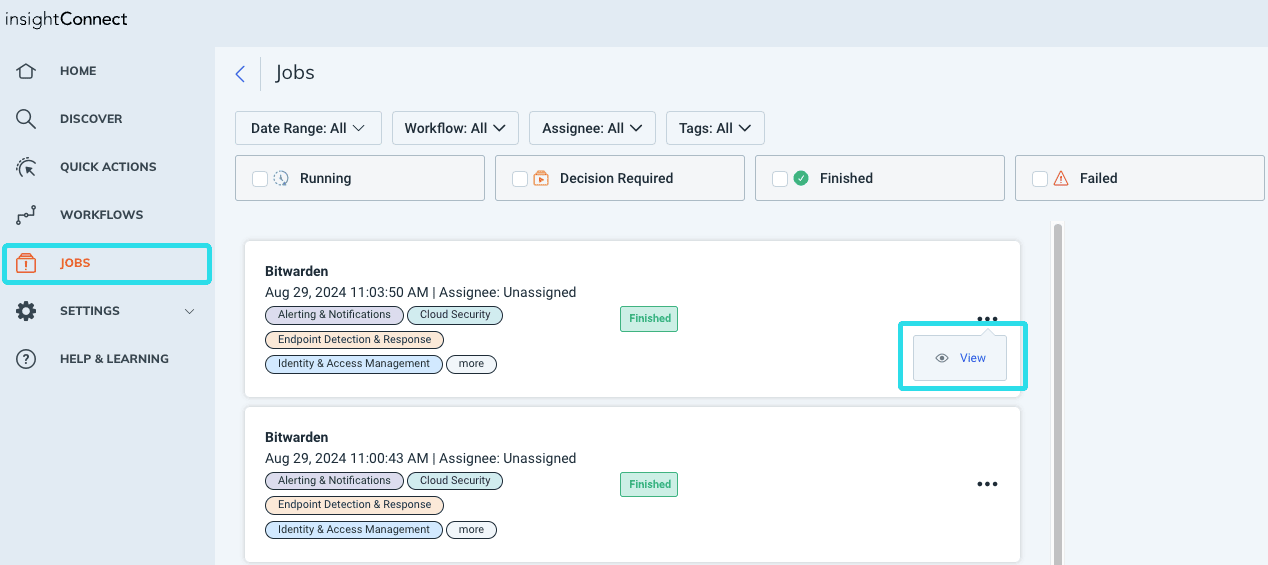This screenshot has width=1268, height=565.
Task: Check the Finished filter checkbox
Action: coord(780,178)
